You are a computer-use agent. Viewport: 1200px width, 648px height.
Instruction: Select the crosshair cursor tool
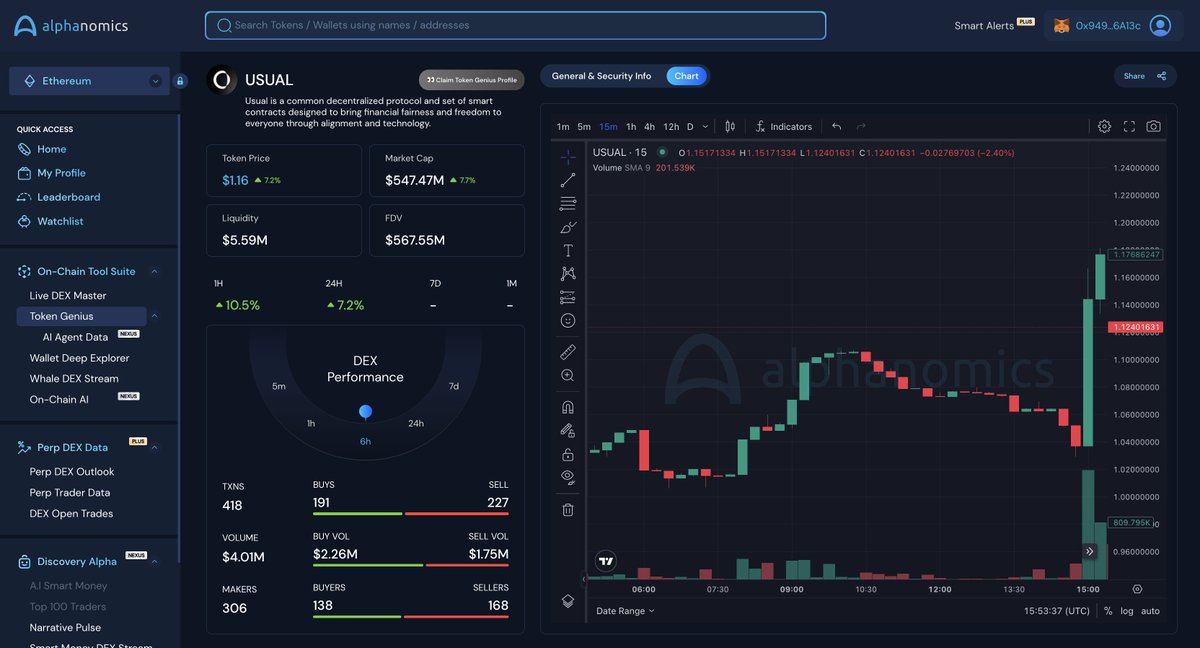click(x=568, y=157)
